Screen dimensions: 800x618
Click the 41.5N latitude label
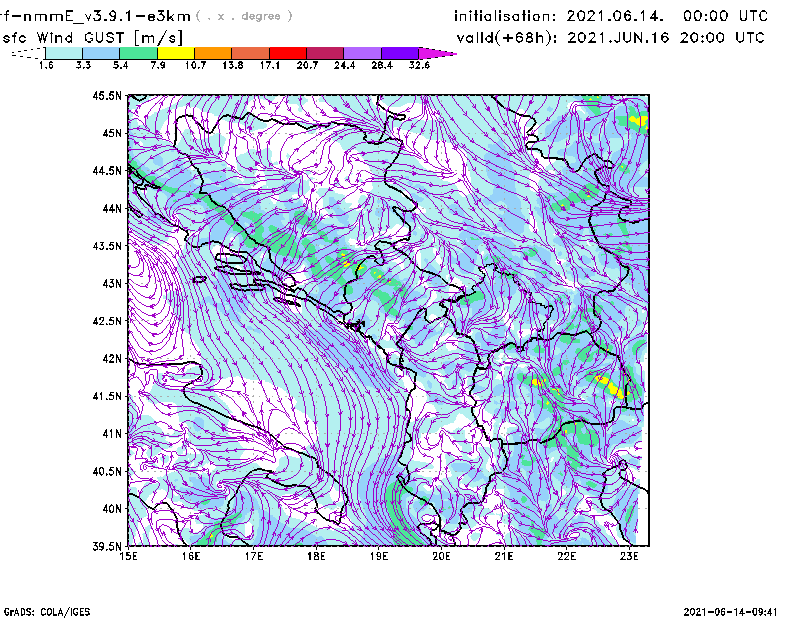coord(107,396)
